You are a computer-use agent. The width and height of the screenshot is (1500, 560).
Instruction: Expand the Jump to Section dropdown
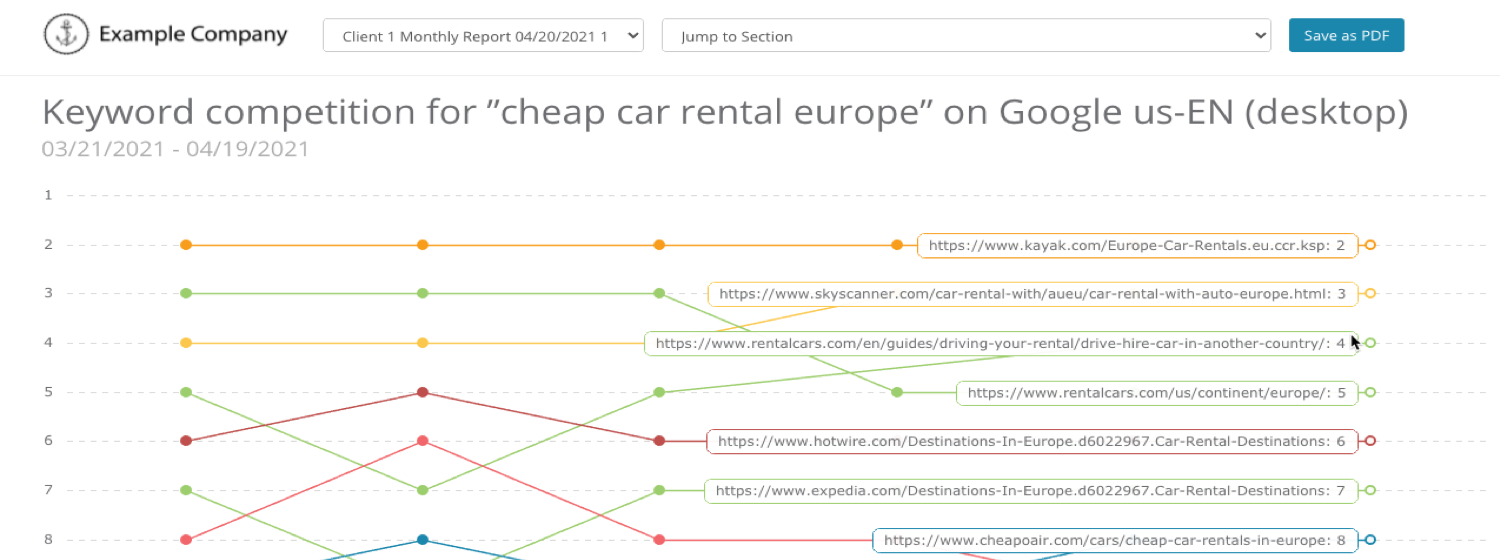click(966, 36)
